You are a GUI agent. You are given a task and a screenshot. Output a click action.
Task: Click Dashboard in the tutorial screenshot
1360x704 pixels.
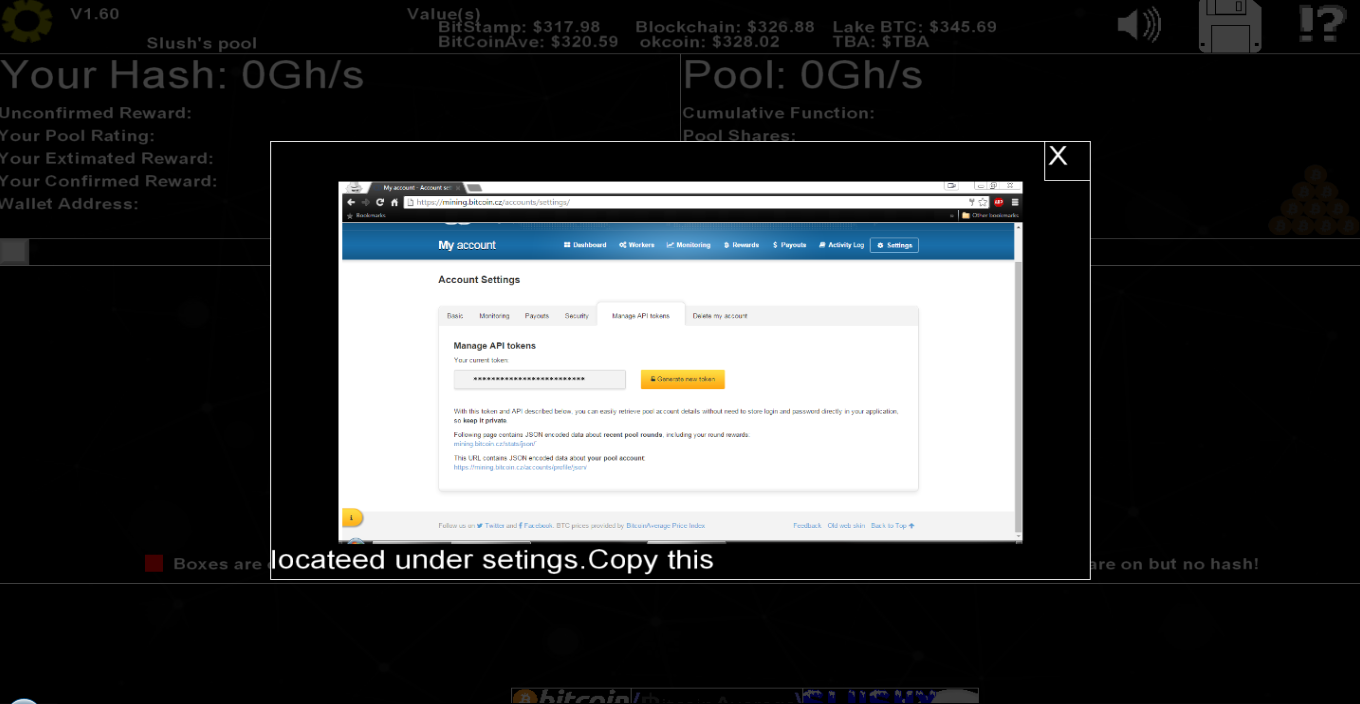585,245
